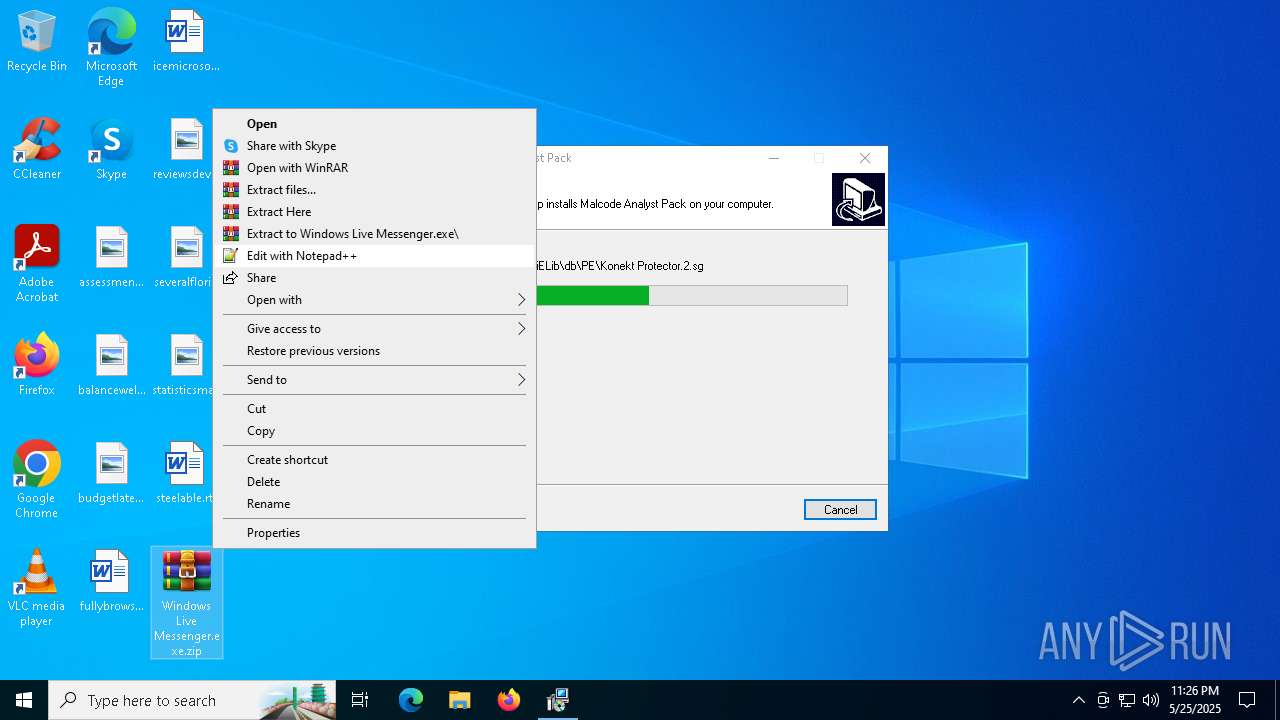Open Edge from the taskbar
1280x720 pixels.
(x=411, y=700)
